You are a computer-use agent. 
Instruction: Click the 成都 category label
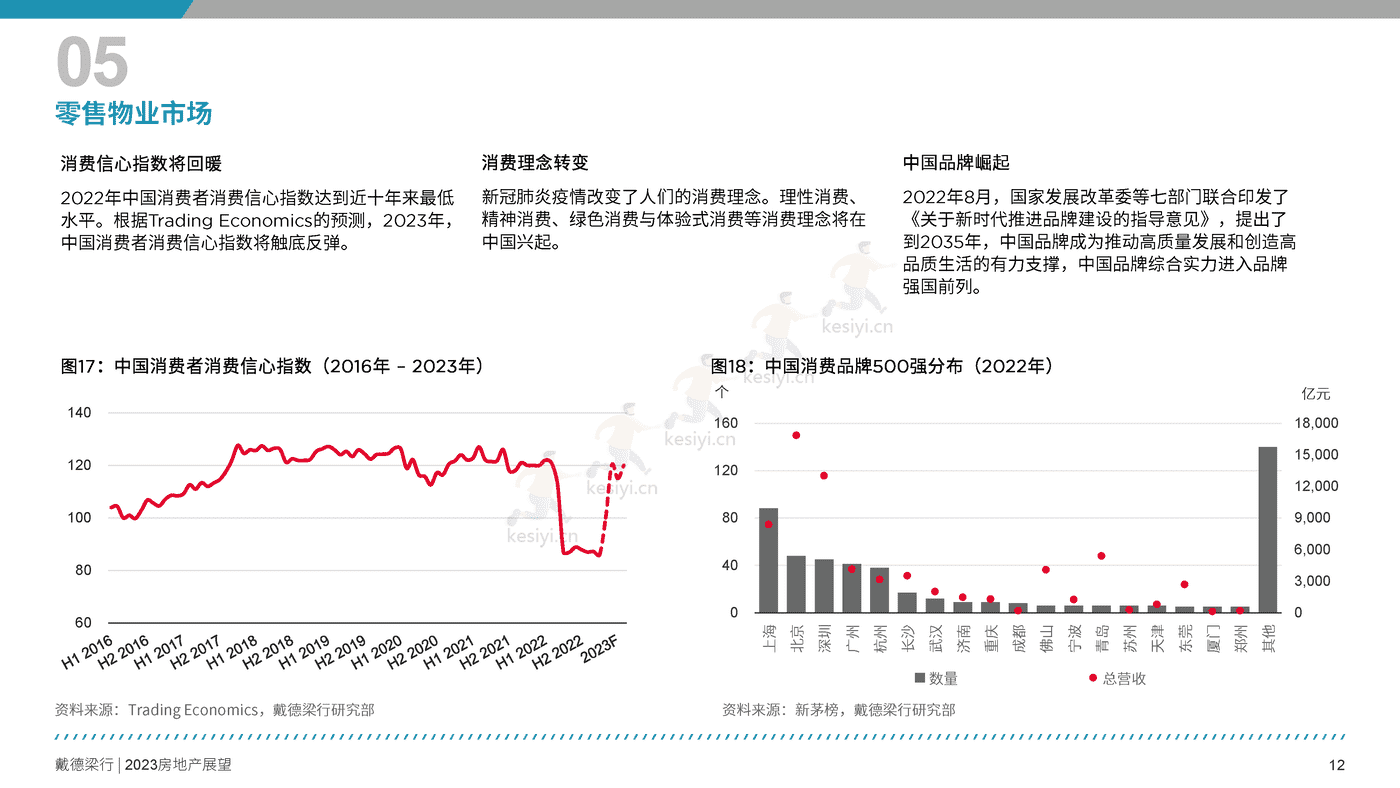click(x=1018, y=638)
